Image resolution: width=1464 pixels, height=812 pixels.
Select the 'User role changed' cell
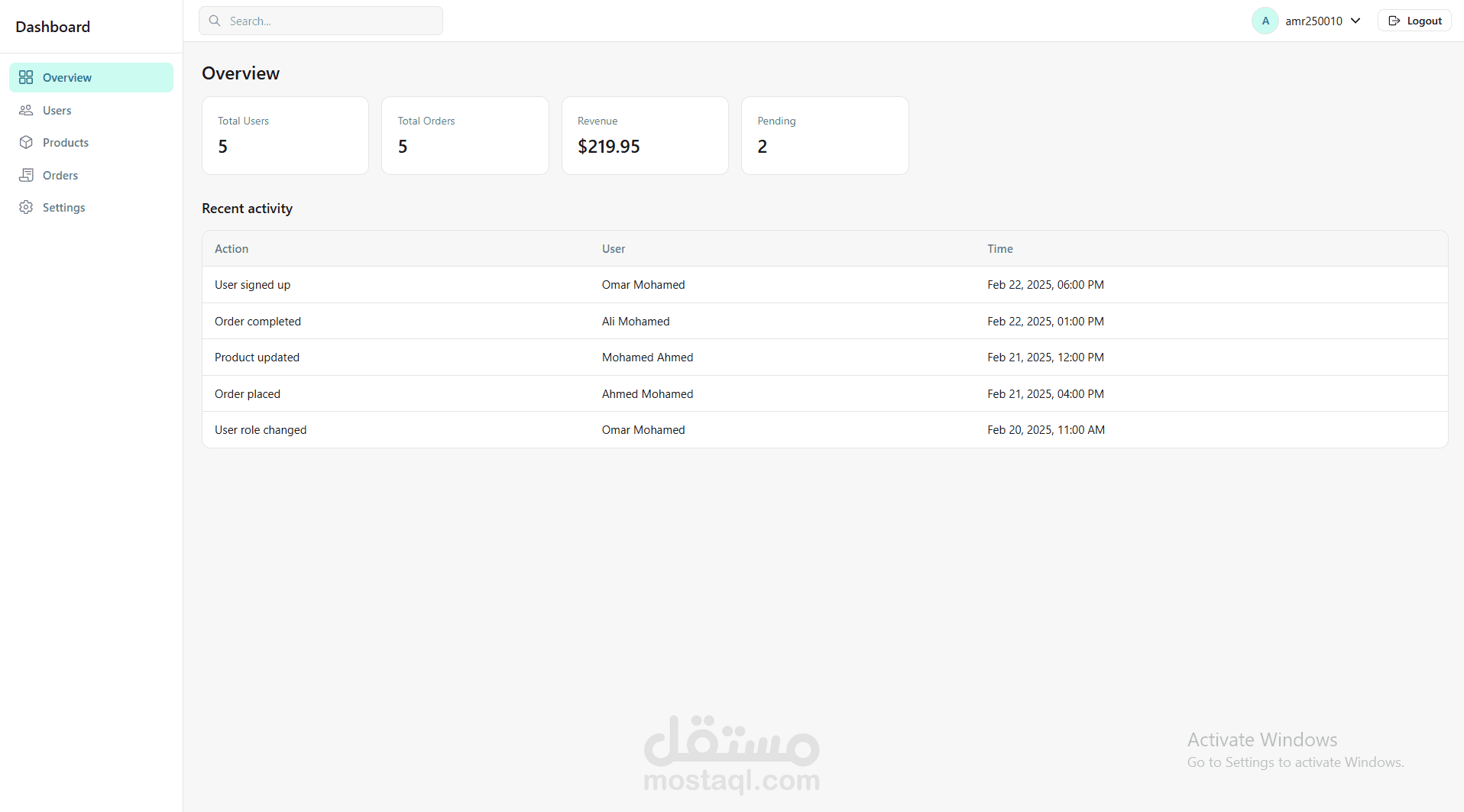click(x=261, y=429)
